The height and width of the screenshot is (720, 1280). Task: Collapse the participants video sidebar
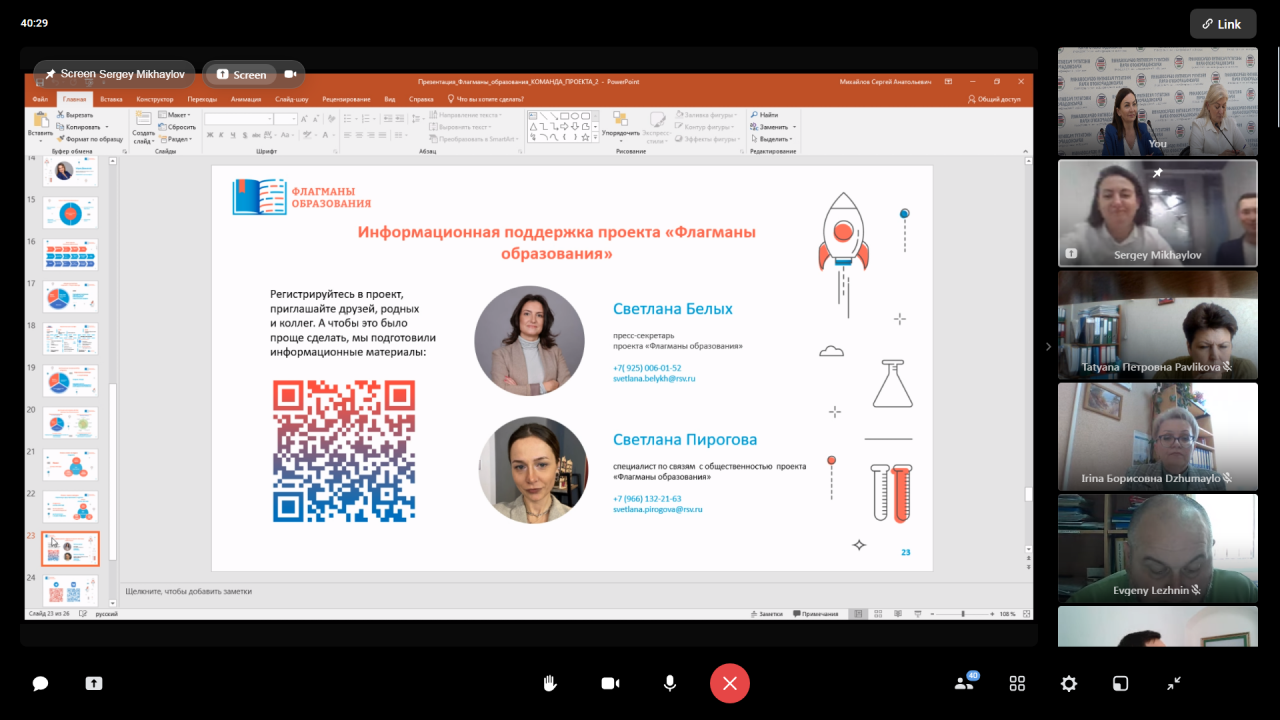point(1048,347)
